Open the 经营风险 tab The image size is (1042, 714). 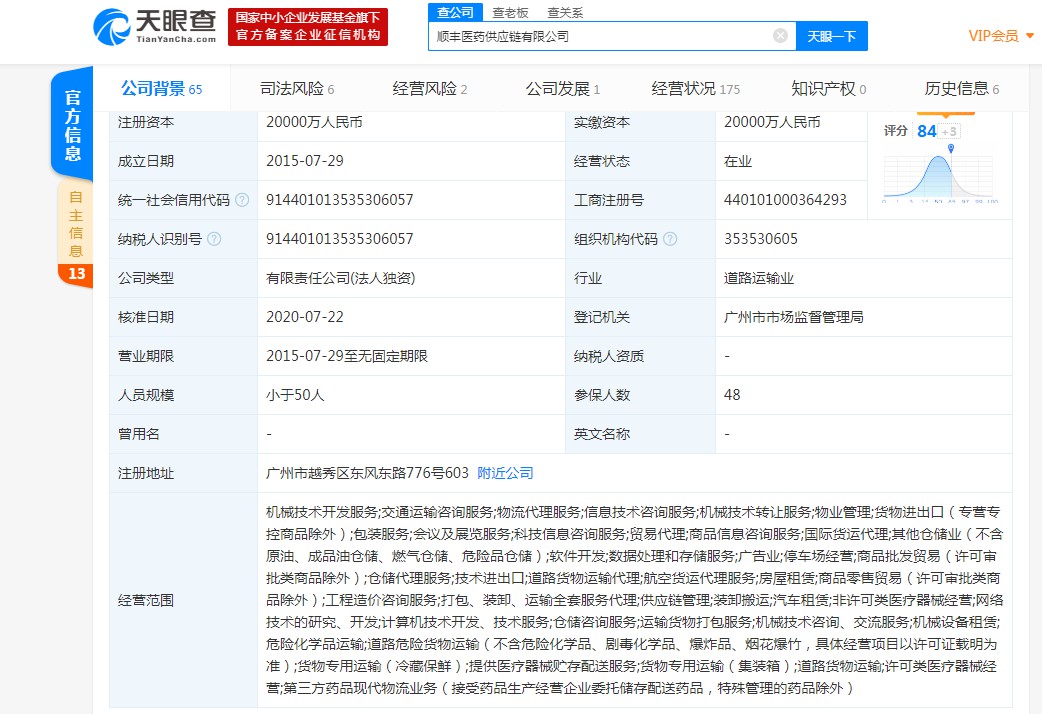(x=430, y=88)
